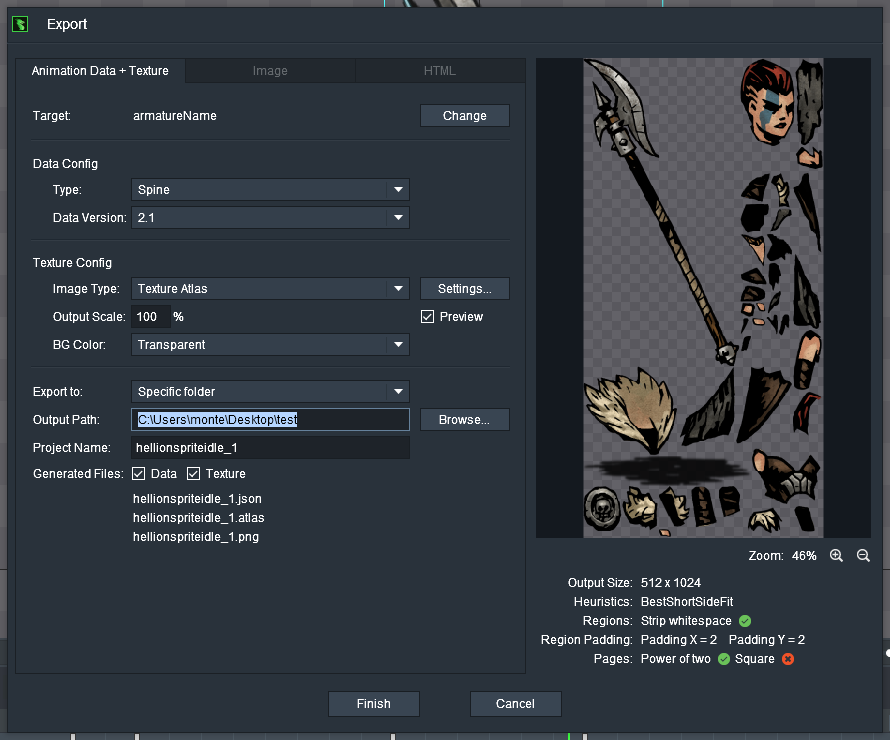Image resolution: width=890 pixels, height=740 pixels.
Task: Click the Output Path text field
Action: [x=270, y=419]
